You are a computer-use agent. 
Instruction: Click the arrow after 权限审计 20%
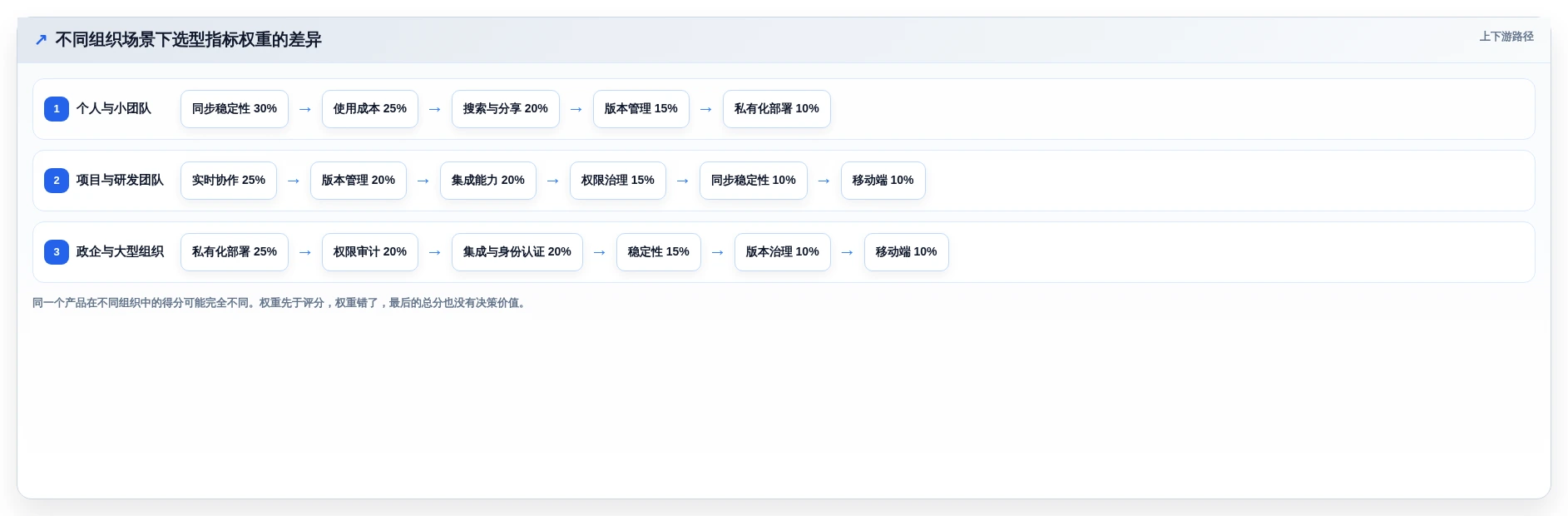[435, 252]
